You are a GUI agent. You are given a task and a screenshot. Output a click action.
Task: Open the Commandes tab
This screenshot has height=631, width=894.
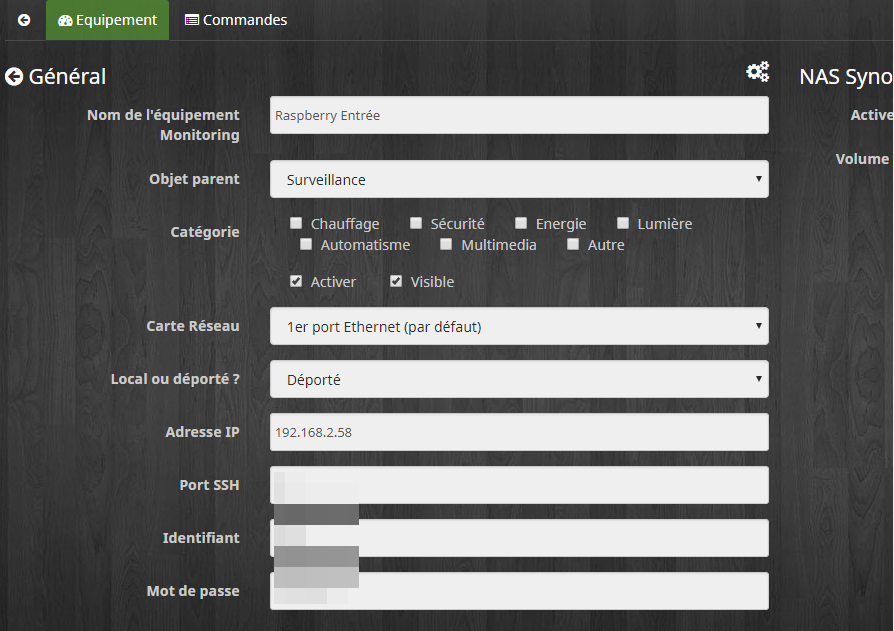(x=236, y=20)
